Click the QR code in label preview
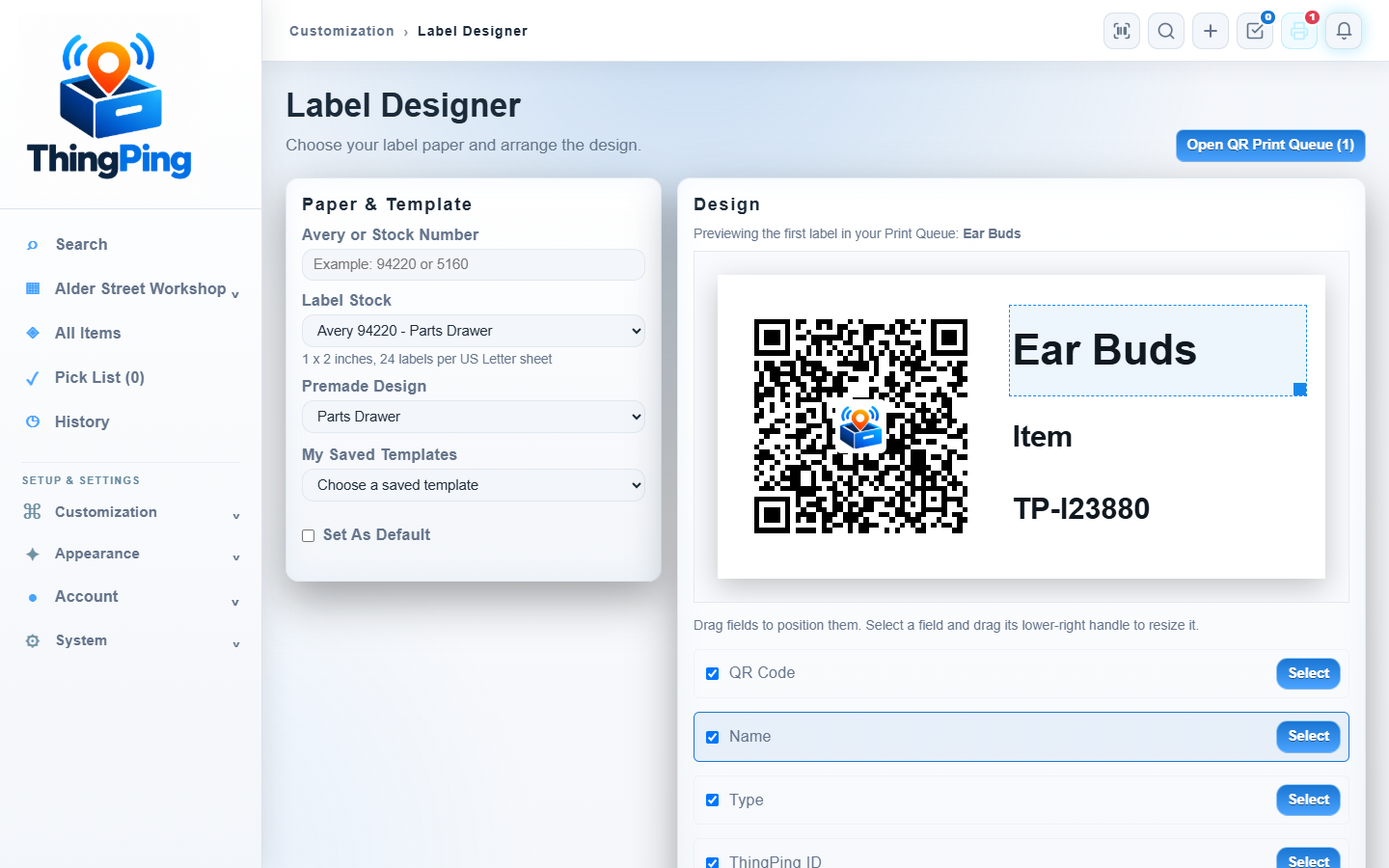 [x=860, y=426]
